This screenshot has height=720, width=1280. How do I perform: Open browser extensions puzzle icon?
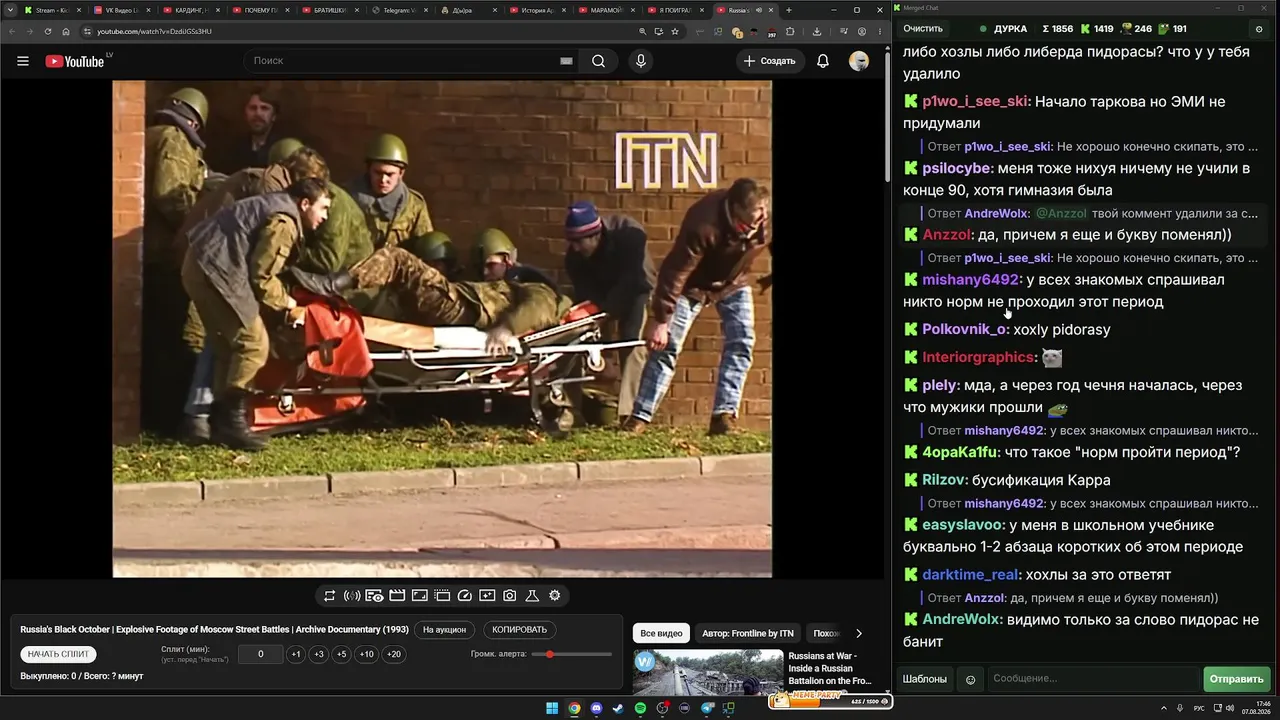(x=790, y=31)
